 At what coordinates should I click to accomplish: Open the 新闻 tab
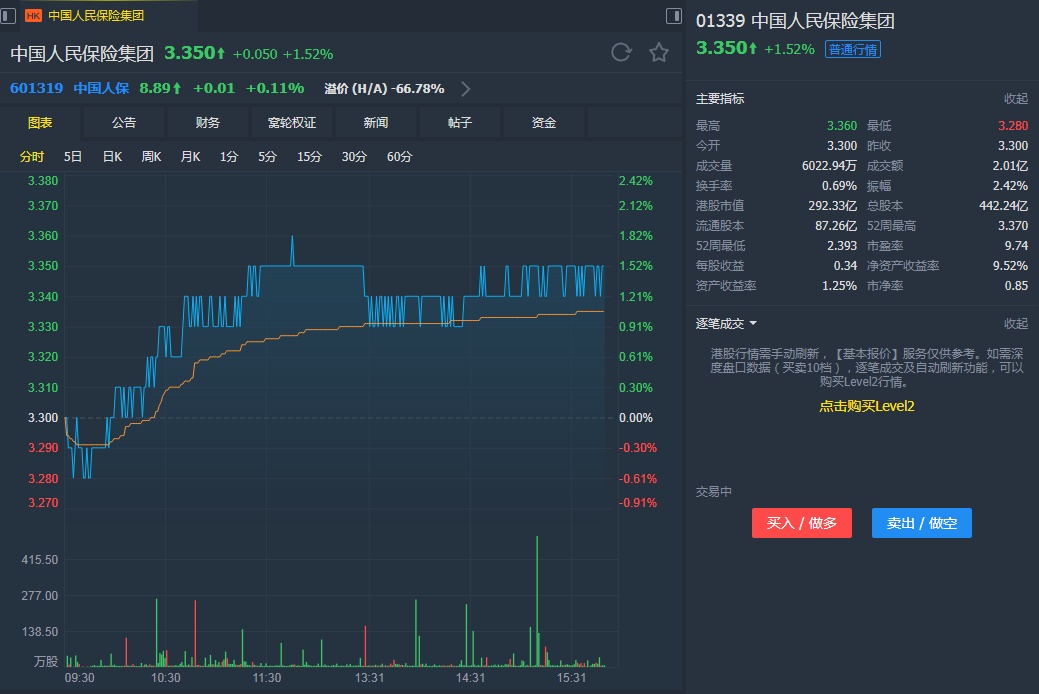376,123
